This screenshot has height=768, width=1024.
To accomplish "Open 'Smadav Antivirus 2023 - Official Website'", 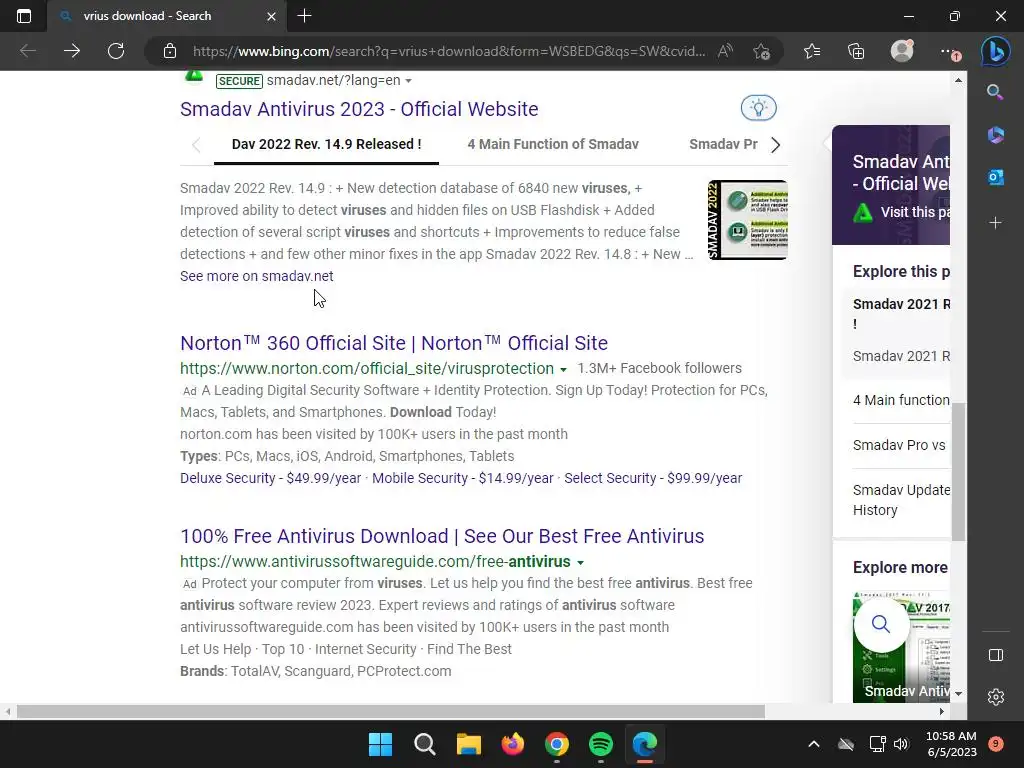I will [359, 109].
